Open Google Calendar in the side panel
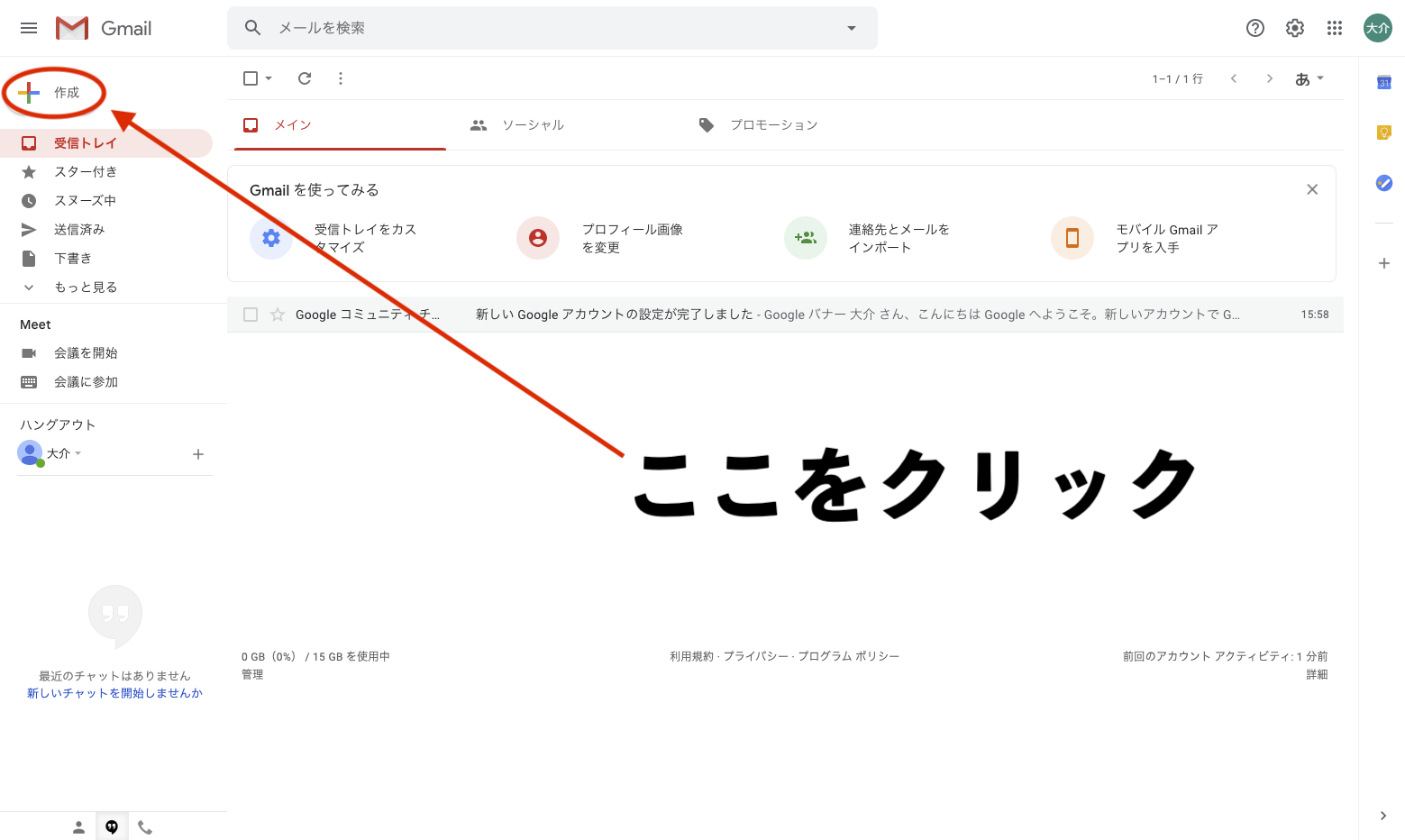The width and height of the screenshot is (1405, 840). coord(1382,82)
